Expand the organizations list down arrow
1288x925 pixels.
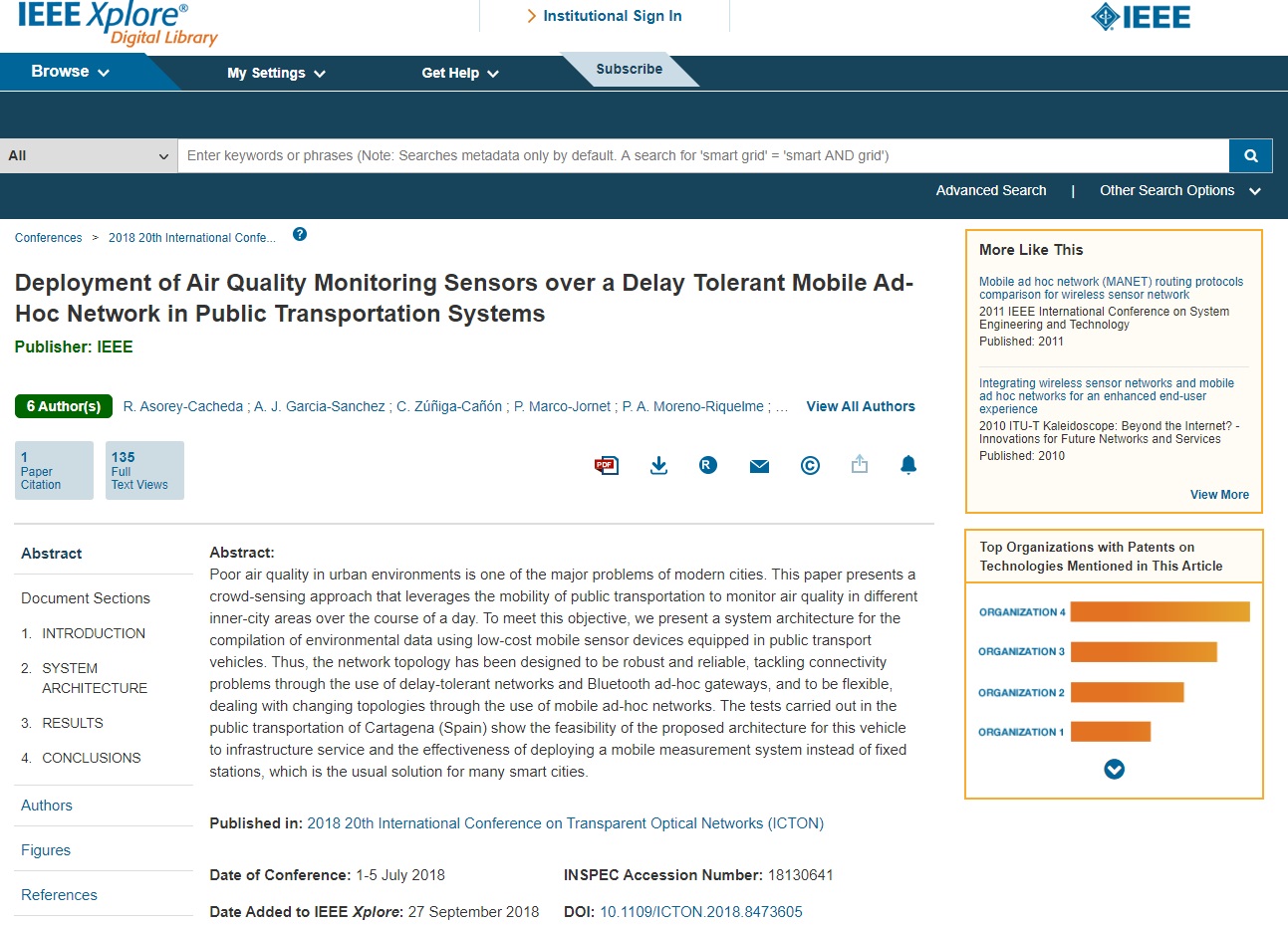(1114, 770)
